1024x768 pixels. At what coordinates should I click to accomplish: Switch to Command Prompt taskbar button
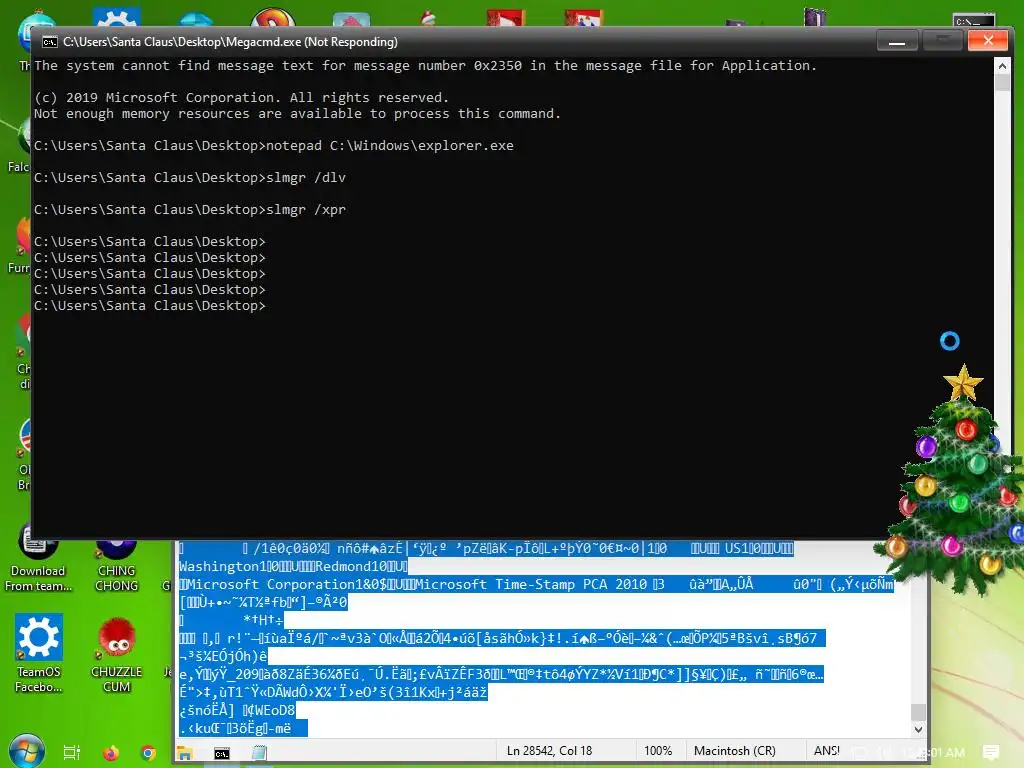click(x=222, y=753)
